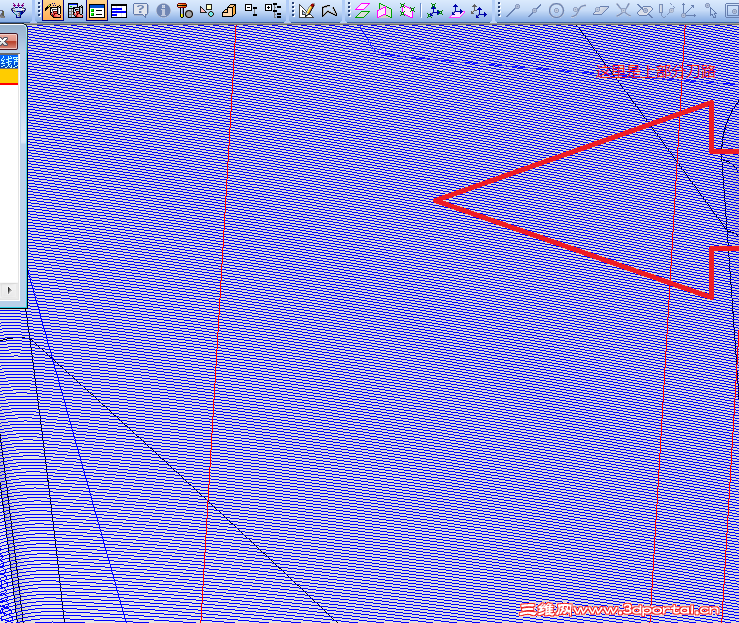
Task: Enable the end point snap icon
Action: coord(513,10)
